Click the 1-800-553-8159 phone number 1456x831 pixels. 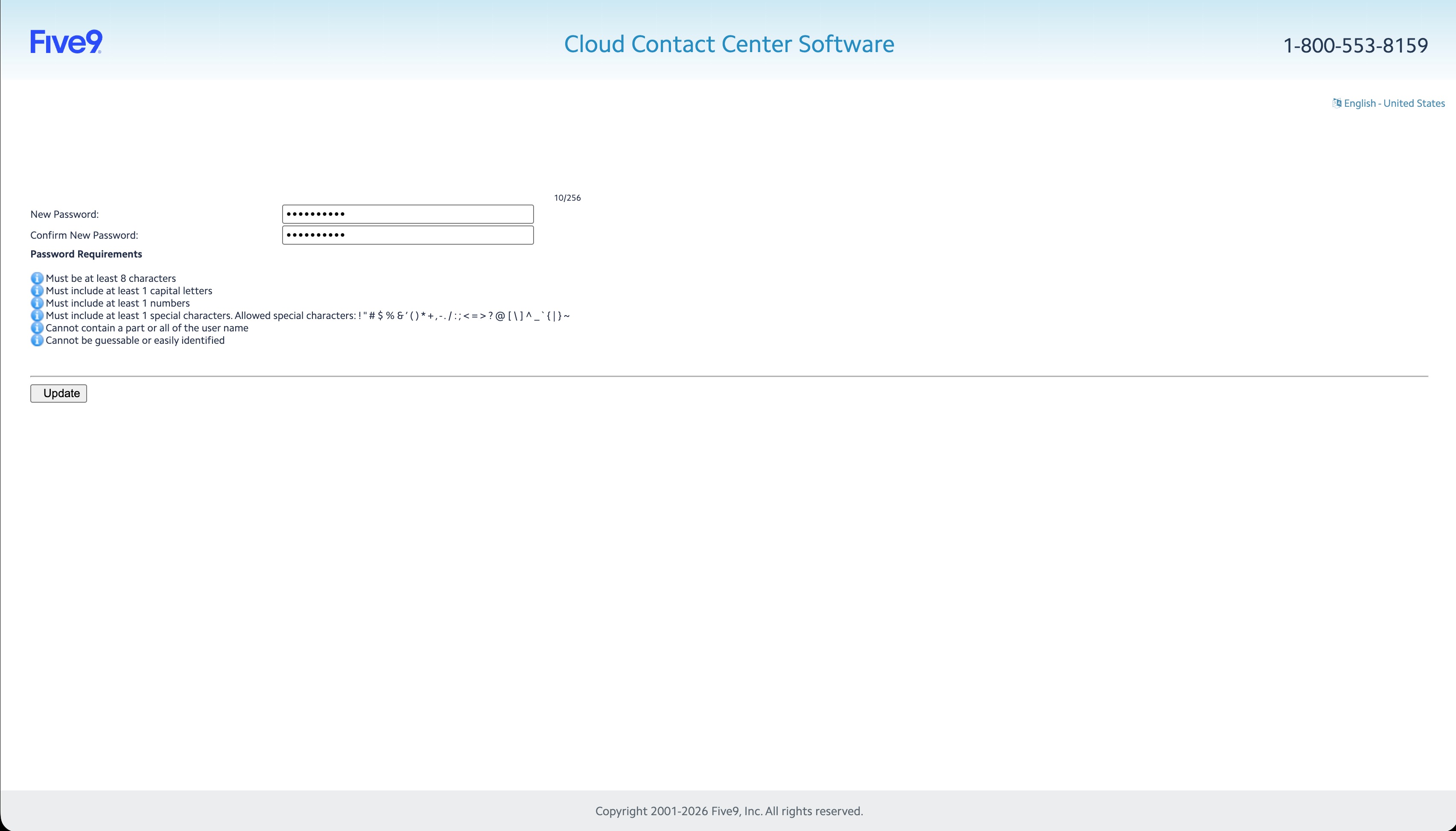coord(1356,46)
